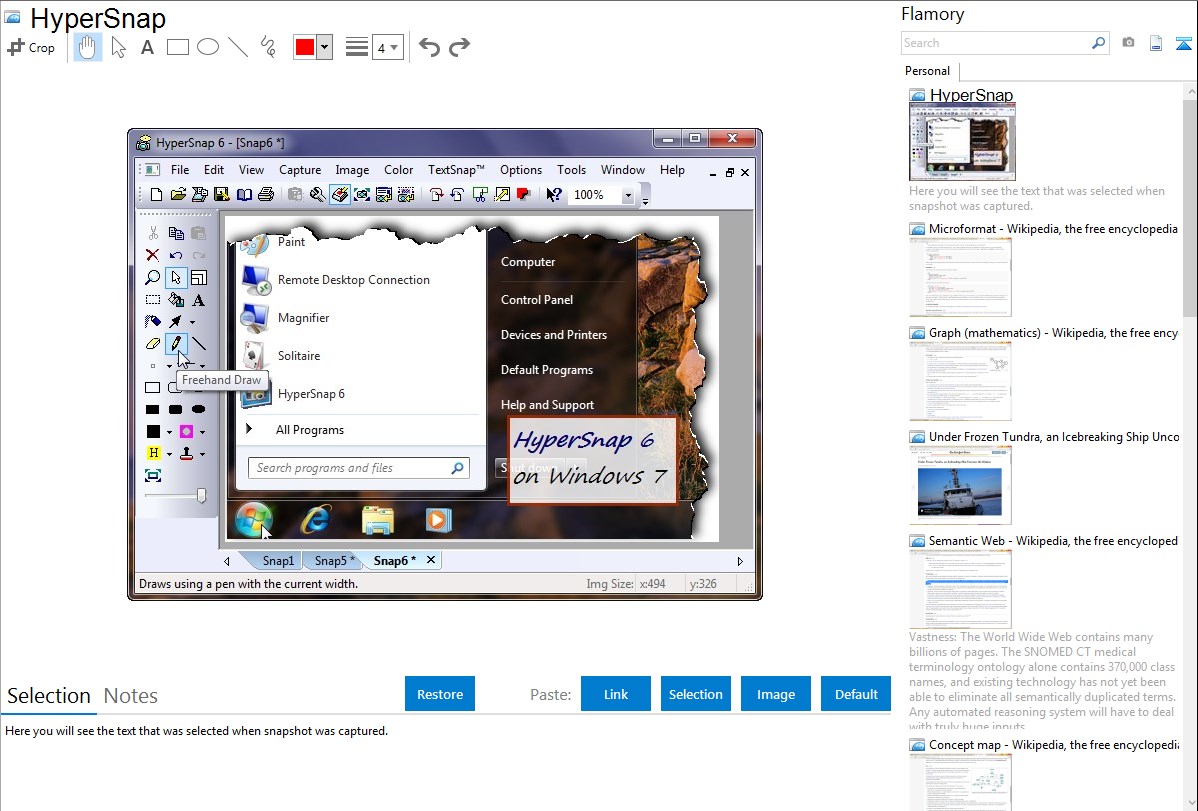The width and height of the screenshot is (1198, 811).
Task: Open the red color dropdown arrow
Action: 325,47
